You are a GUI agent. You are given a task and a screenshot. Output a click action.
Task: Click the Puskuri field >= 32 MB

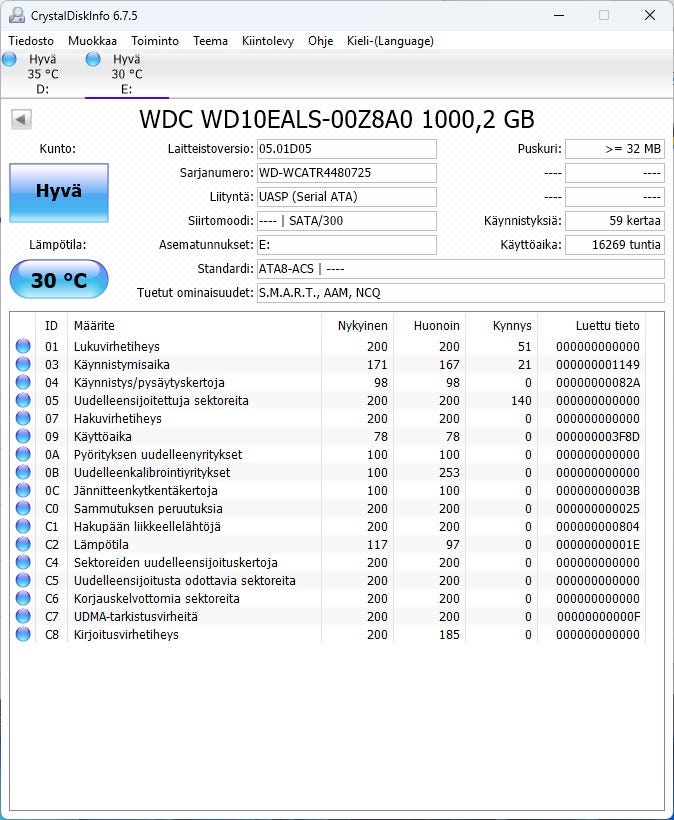[615, 149]
